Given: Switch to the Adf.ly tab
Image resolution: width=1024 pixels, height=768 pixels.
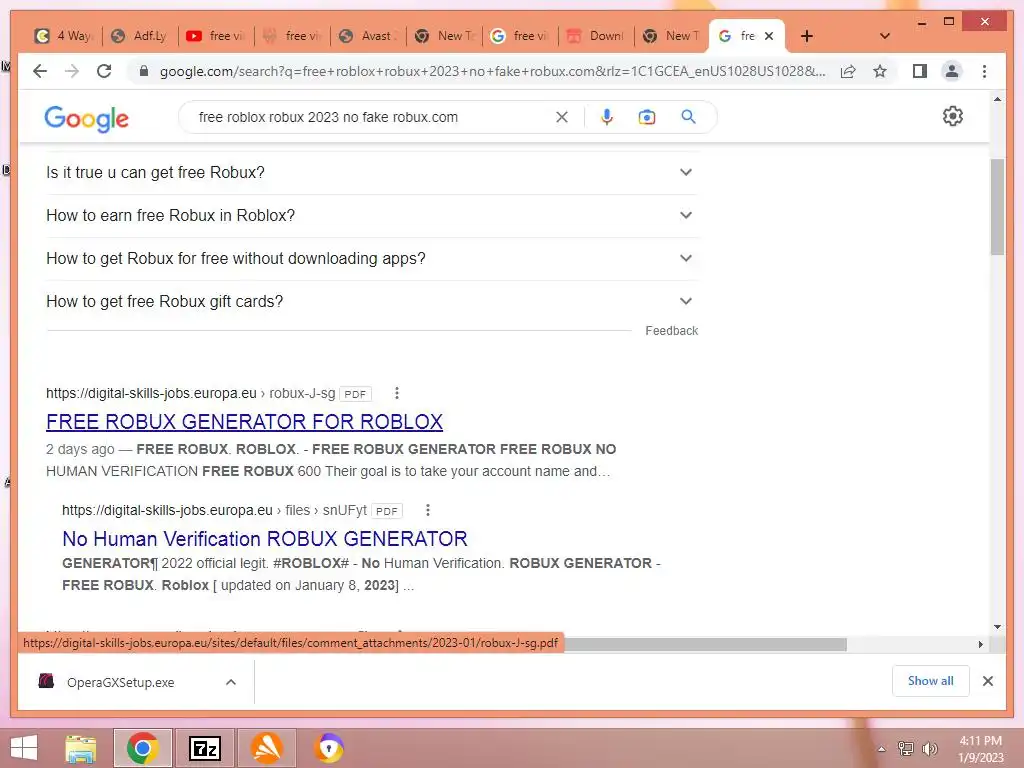Looking at the screenshot, I should 139,36.
